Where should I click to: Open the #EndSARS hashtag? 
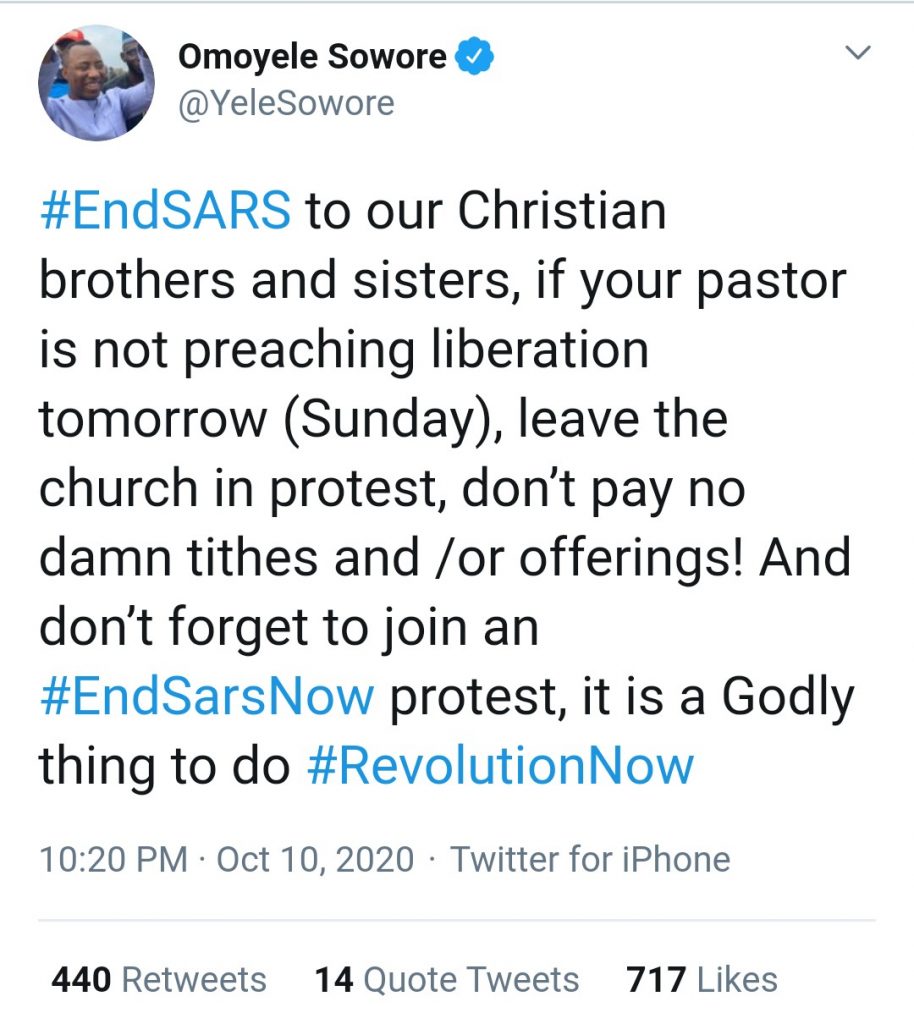tap(166, 213)
